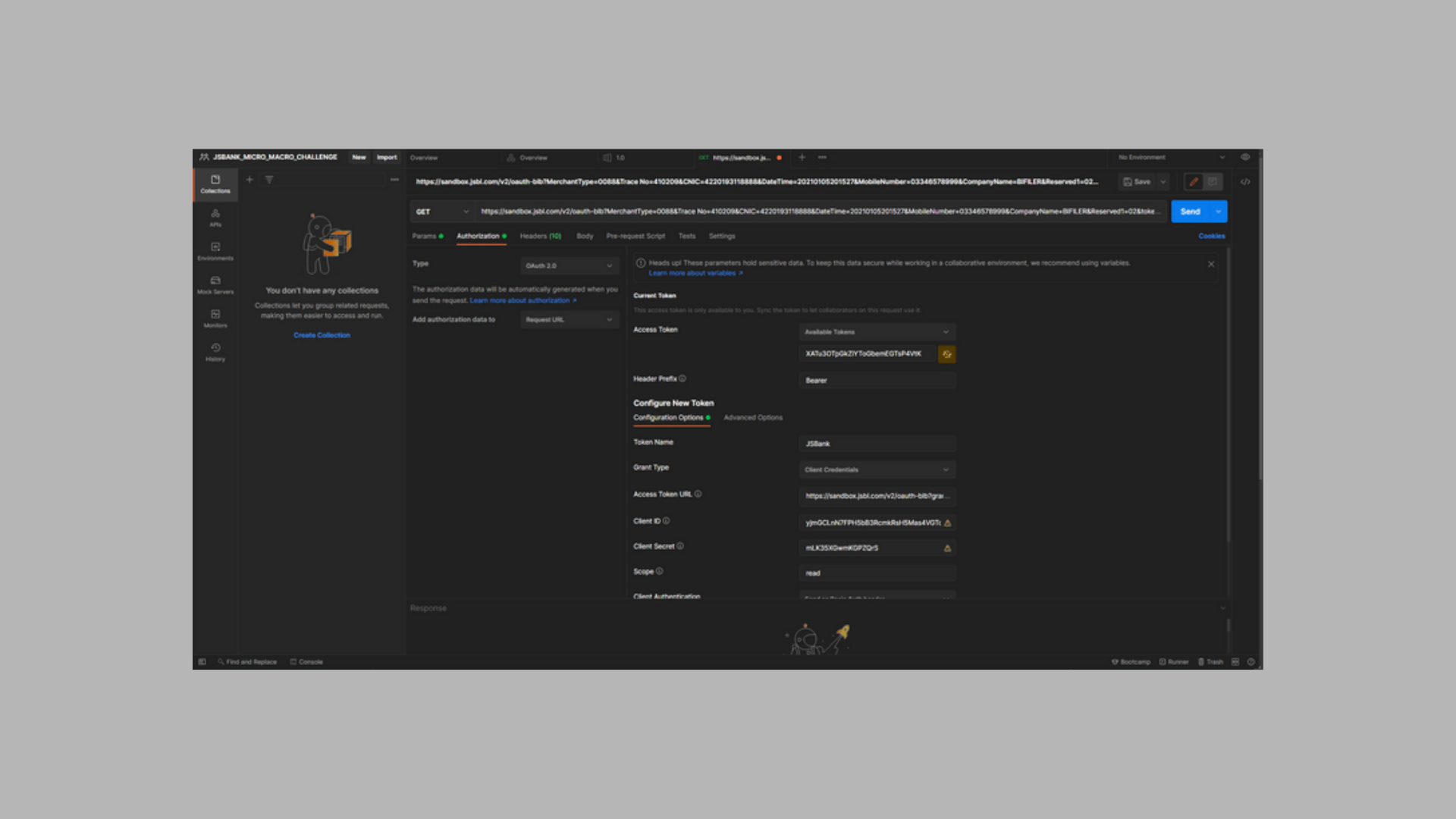
Task: Click the Token Name input field
Action: pyautogui.click(x=877, y=444)
